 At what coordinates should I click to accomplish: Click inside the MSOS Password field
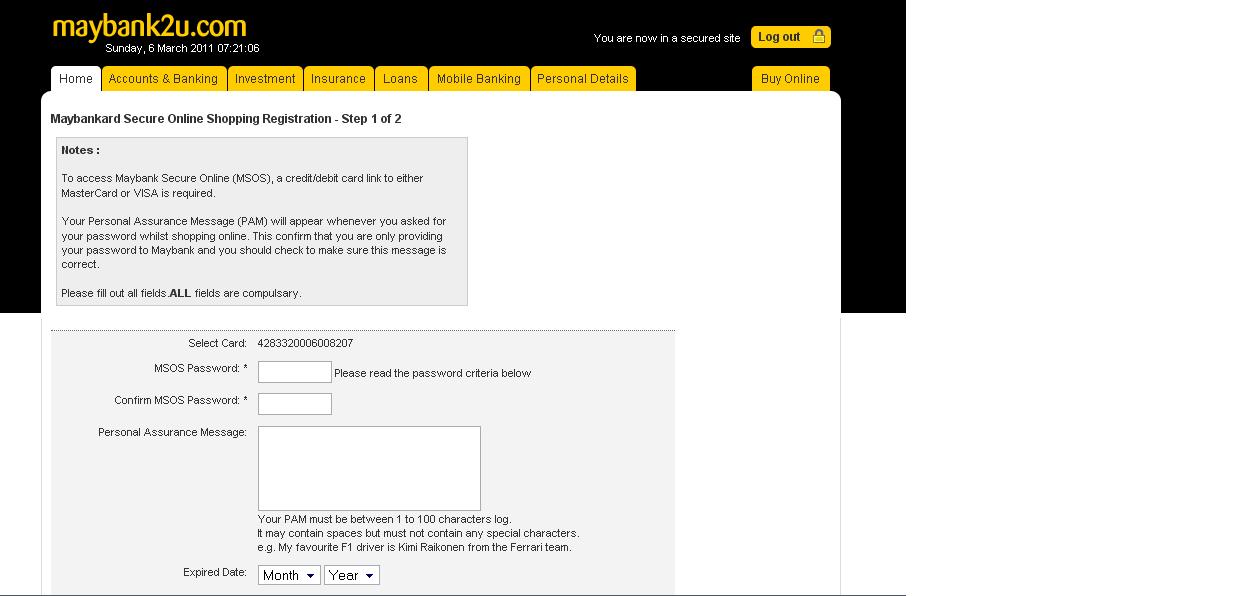294,371
